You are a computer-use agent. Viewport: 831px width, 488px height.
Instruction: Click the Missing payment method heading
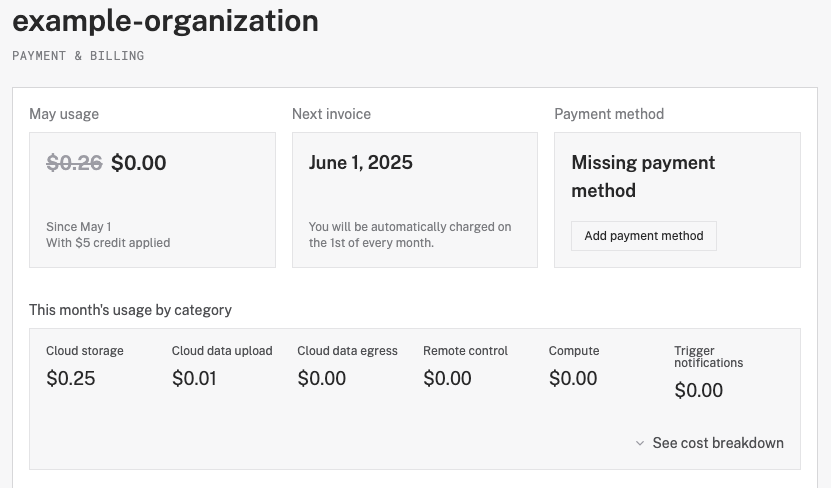(643, 176)
